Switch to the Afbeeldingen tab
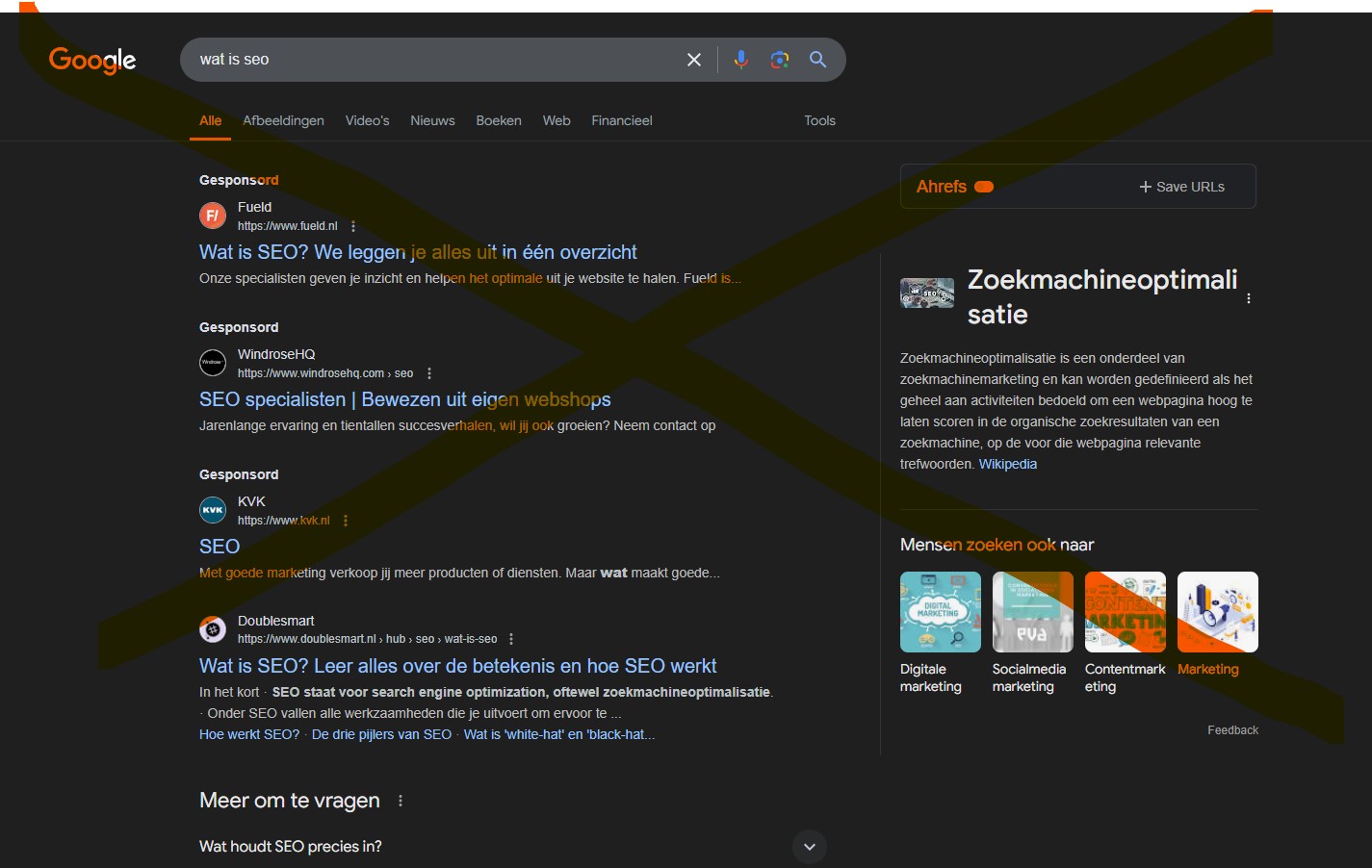This screenshot has width=1372, height=868. point(283,120)
